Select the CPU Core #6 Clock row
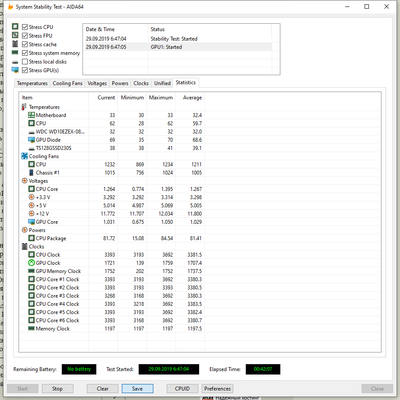Image resolution: width=400 pixels, height=400 pixels. pyautogui.click(x=112, y=320)
